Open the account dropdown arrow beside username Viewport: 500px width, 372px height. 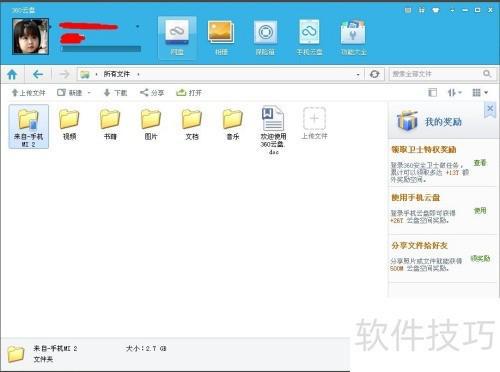[x=138, y=26]
